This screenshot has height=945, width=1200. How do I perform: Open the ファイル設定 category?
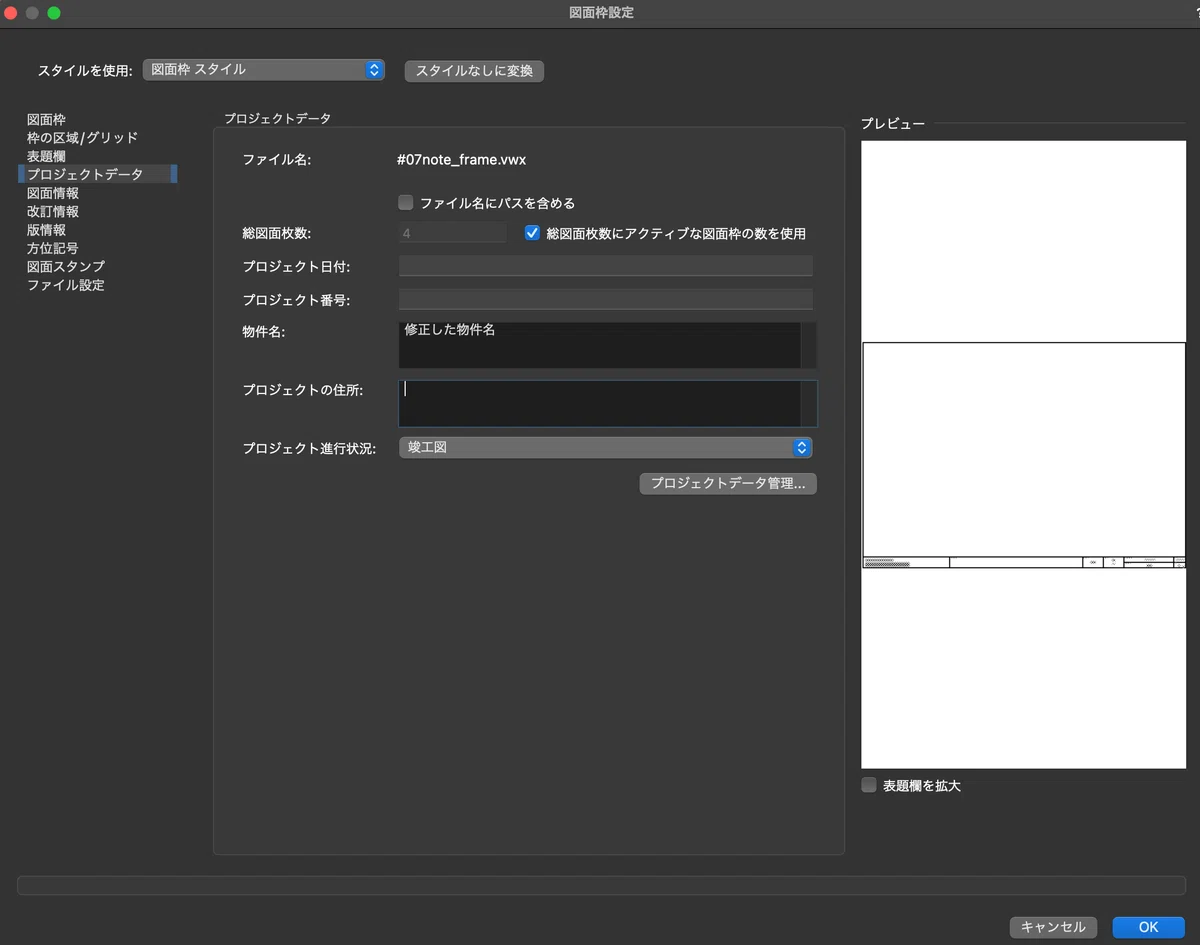tap(65, 285)
